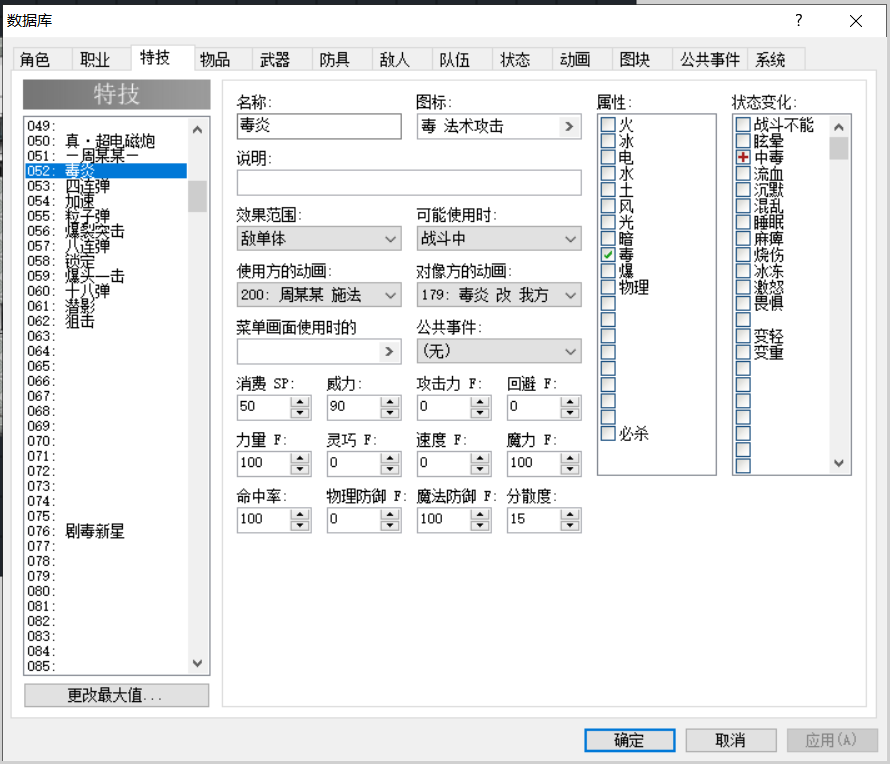Select skill 056 爆裂突击 in list
Viewport: 890px width, 764px height.
click(106, 231)
